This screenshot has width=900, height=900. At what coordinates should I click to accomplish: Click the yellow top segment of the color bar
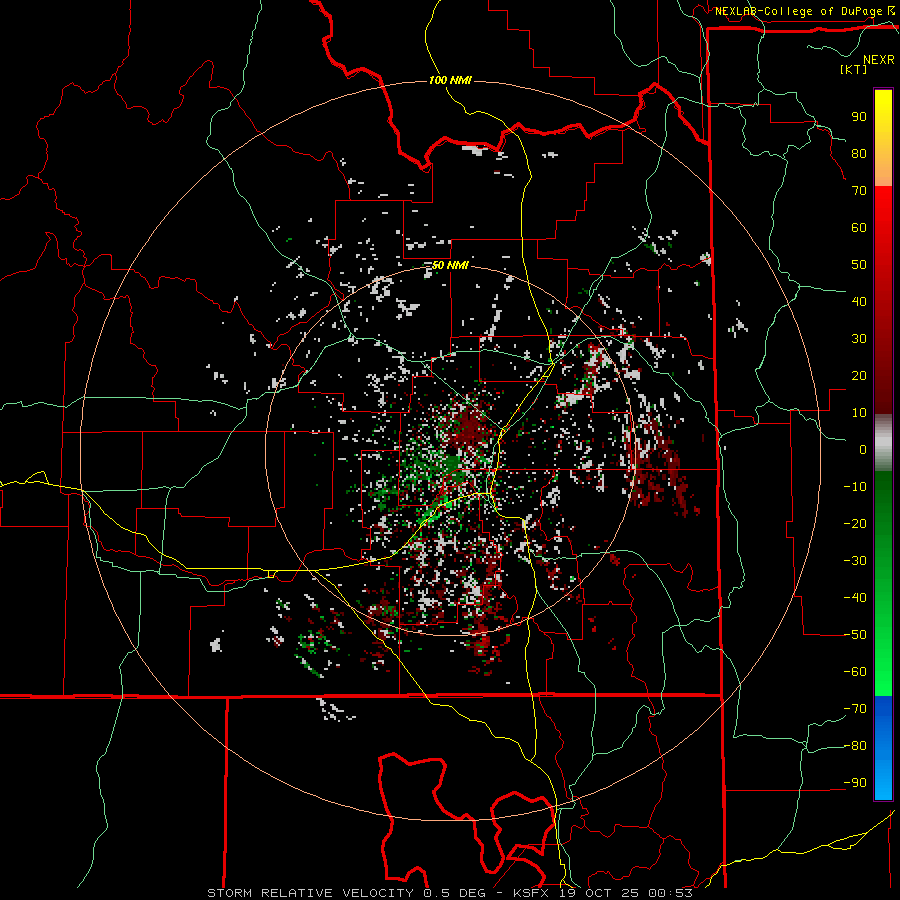coord(883,138)
